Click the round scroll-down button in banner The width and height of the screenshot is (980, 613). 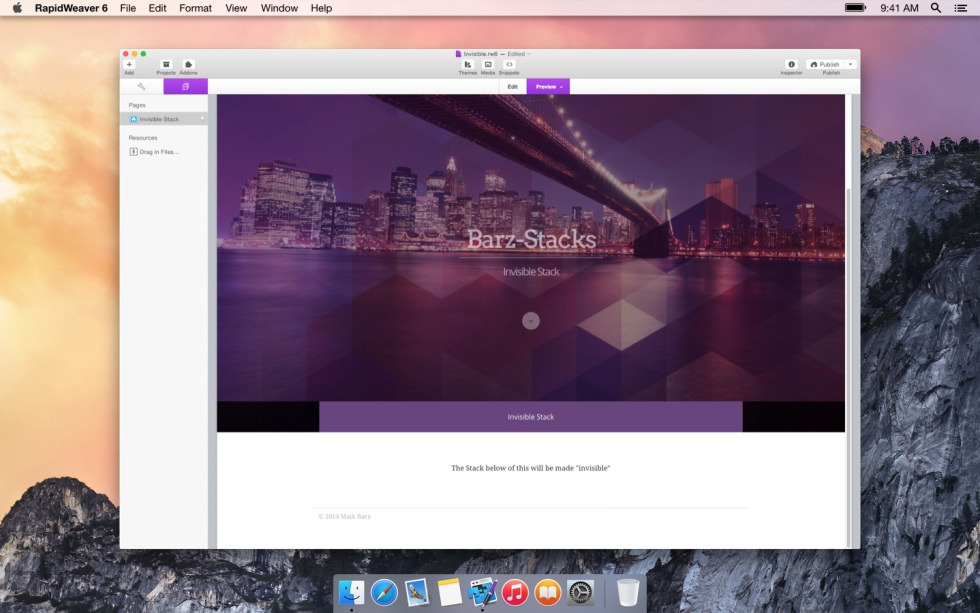coord(531,321)
